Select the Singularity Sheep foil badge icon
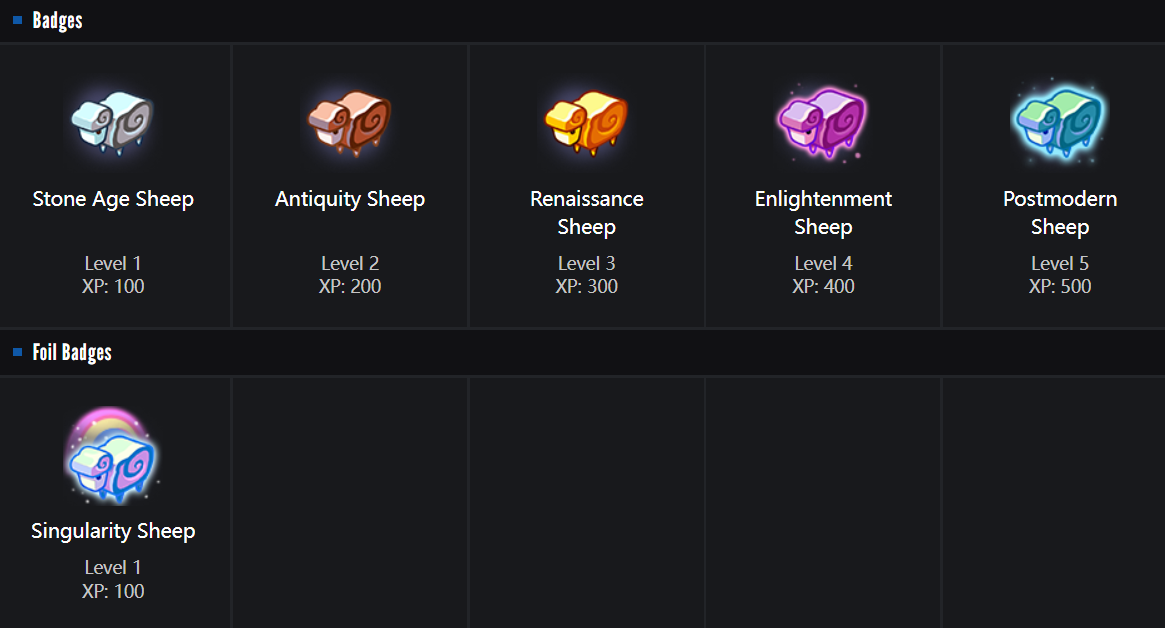The width and height of the screenshot is (1165, 628). pos(112,457)
